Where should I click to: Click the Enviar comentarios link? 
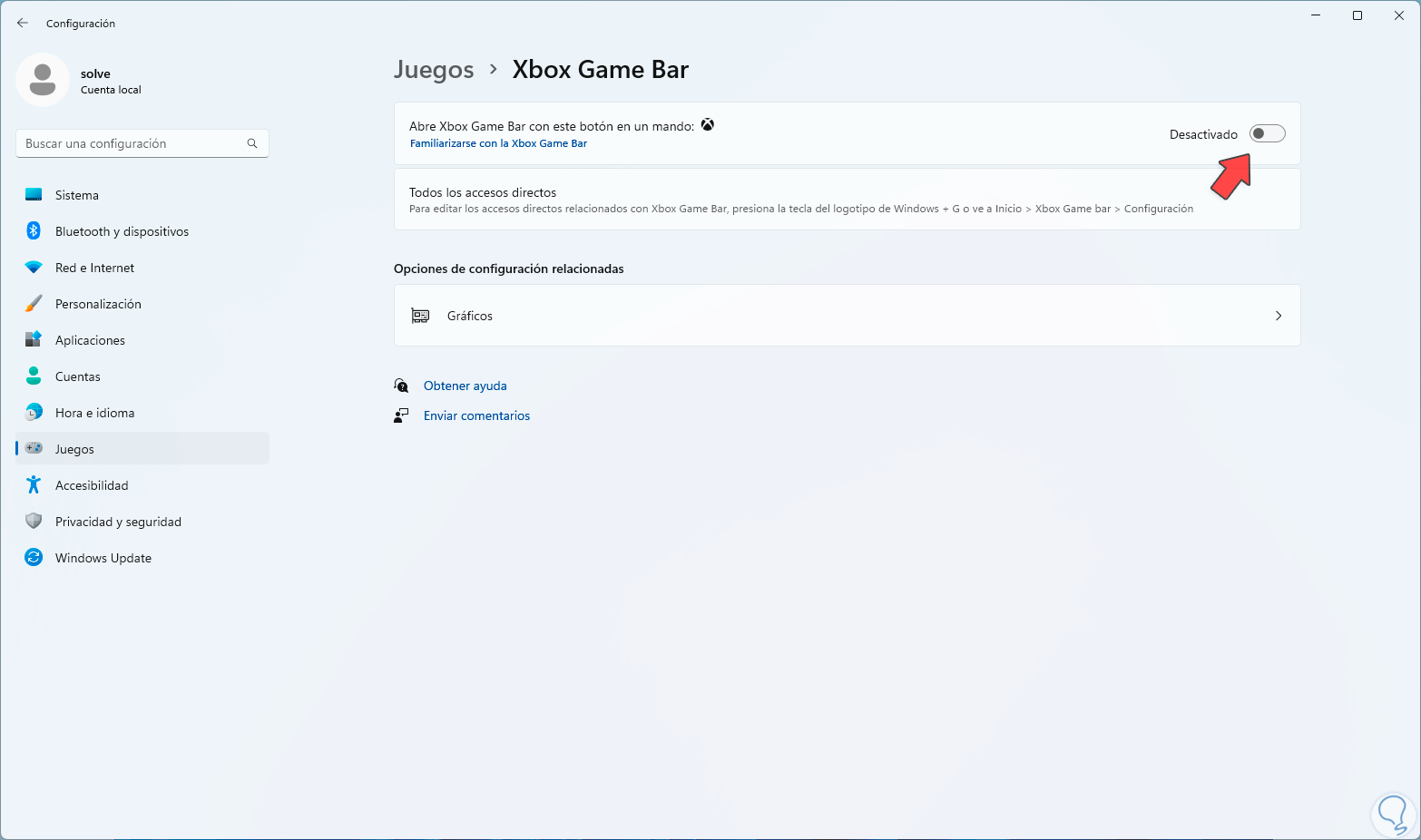pyautogui.click(x=476, y=415)
